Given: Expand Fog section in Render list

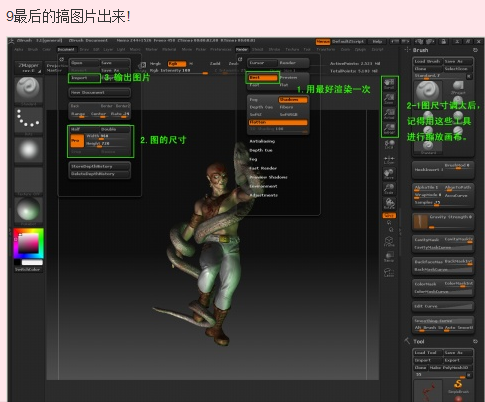Looking at the screenshot, I should [x=253, y=159].
